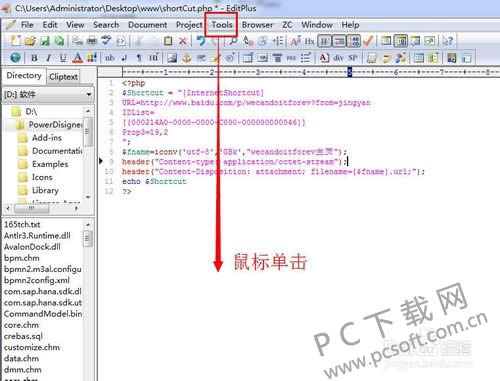Open the Window menu
The height and width of the screenshot is (381, 500).
[317, 25]
